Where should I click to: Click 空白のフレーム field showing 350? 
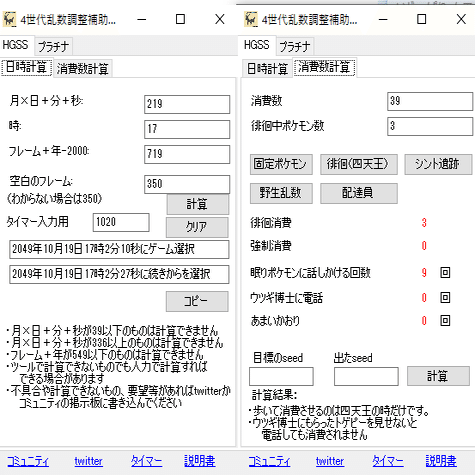click(187, 184)
